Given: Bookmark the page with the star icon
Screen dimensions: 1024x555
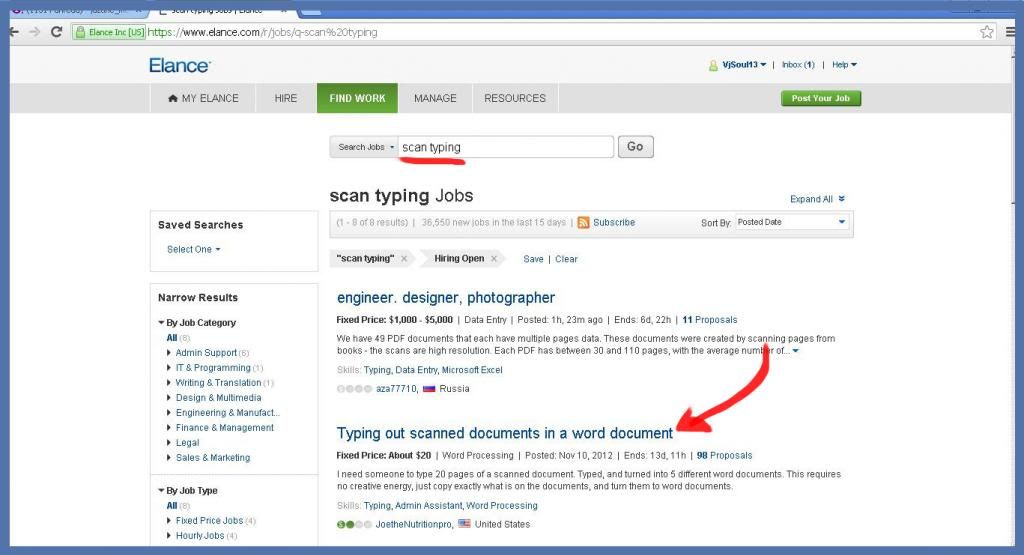Looking at the screenshot, I should (987, 32).
